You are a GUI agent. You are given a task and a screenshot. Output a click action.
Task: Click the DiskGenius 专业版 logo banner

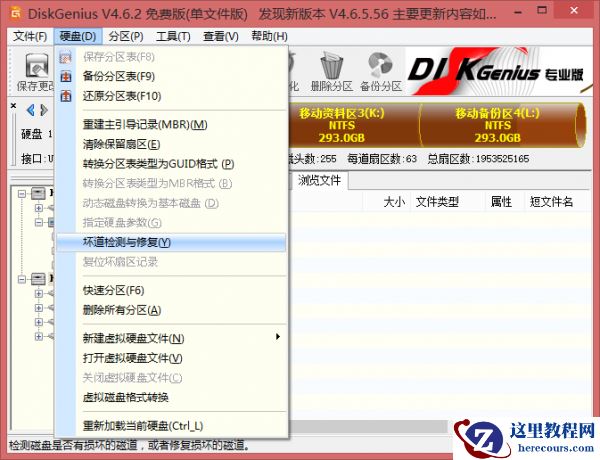(498, 71)
